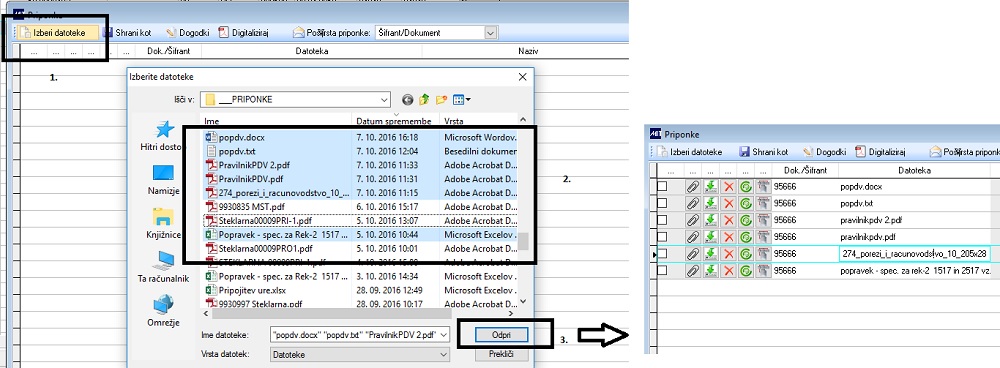
Task: Go up one folder level icon
Action: click(424, 99)
